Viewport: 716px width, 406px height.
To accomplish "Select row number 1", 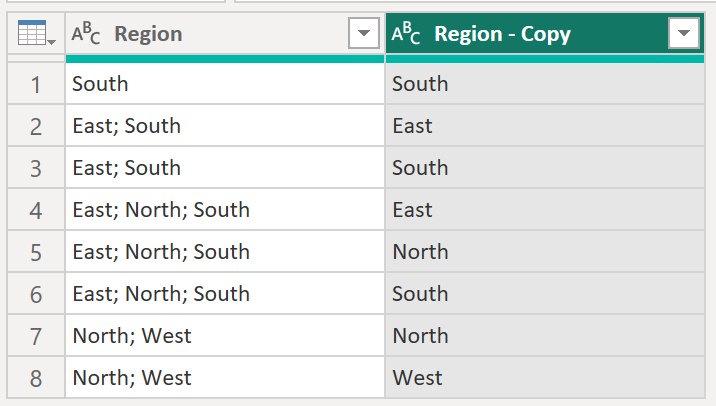I will 36,84.
